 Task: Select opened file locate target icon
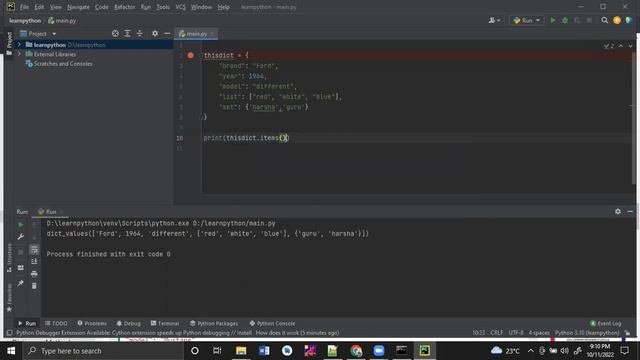[115, 33]
